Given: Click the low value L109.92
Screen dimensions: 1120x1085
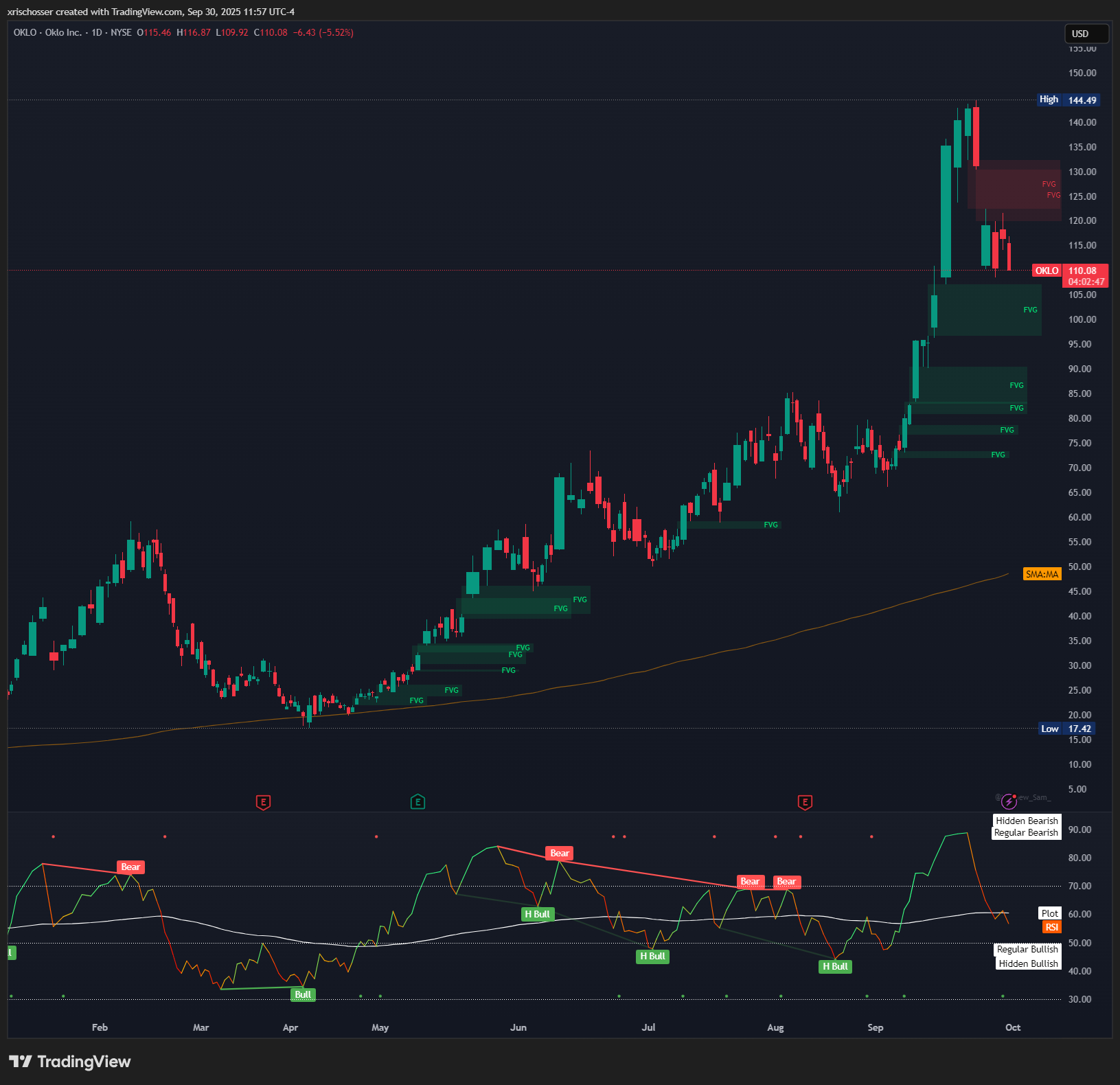Looking at the screenshot, I should [232, 32].
